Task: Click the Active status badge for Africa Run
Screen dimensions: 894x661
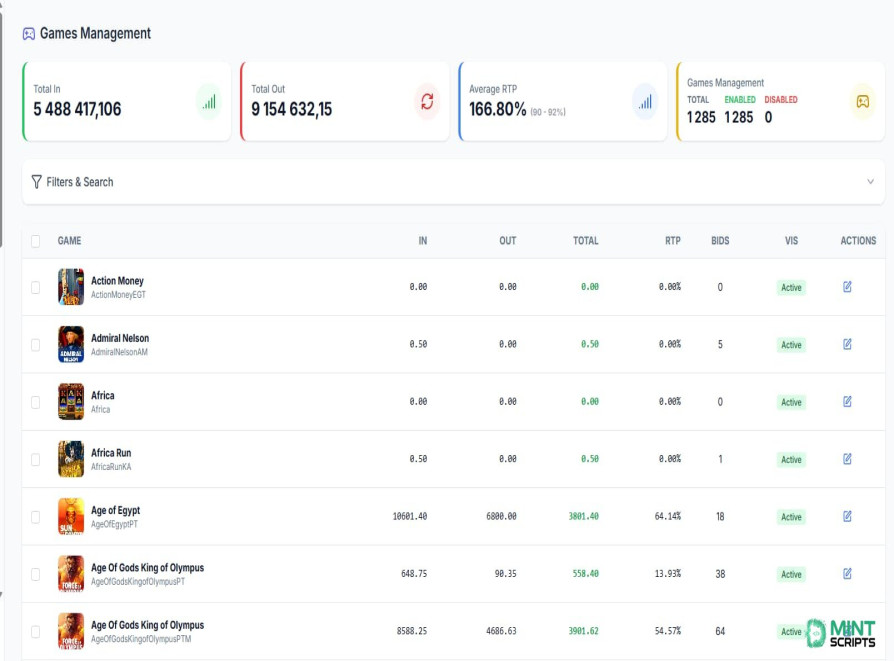Action: tap(791, 459)
